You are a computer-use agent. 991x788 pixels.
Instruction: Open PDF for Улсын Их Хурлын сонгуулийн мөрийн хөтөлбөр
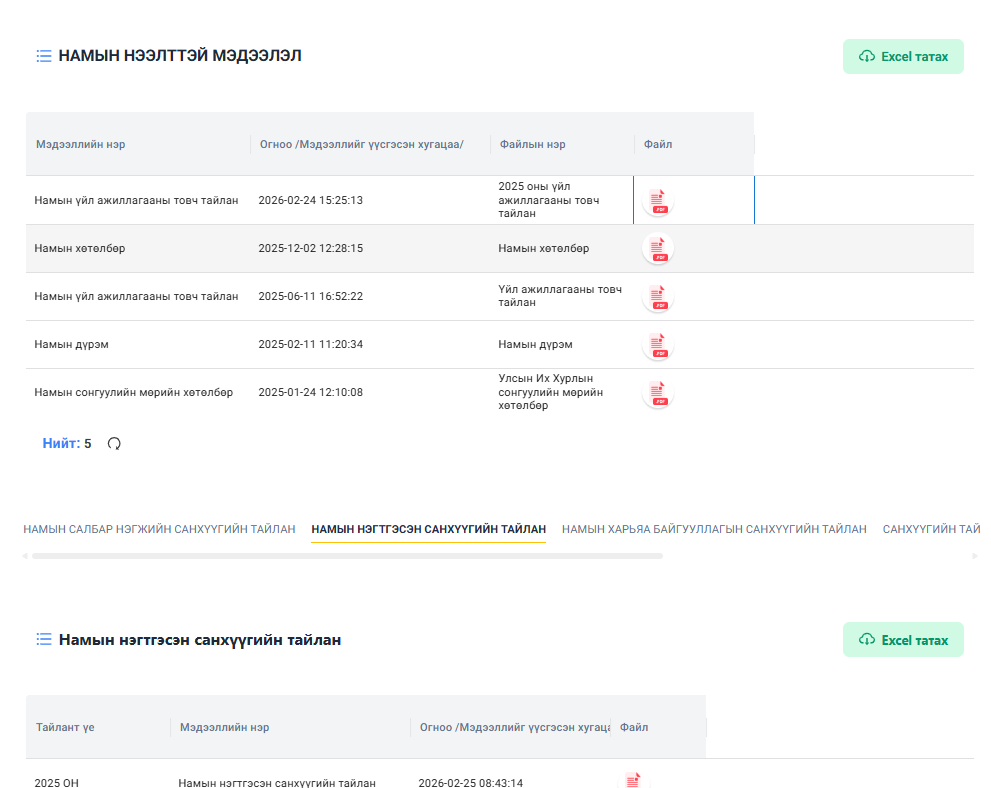click(657, 393)
